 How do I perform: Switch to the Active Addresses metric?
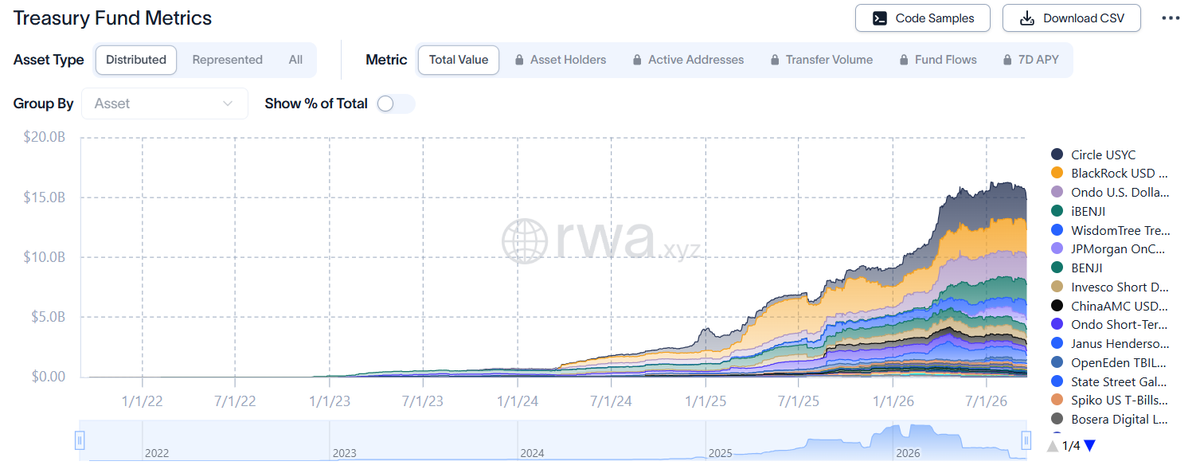[x=688, y=60]
